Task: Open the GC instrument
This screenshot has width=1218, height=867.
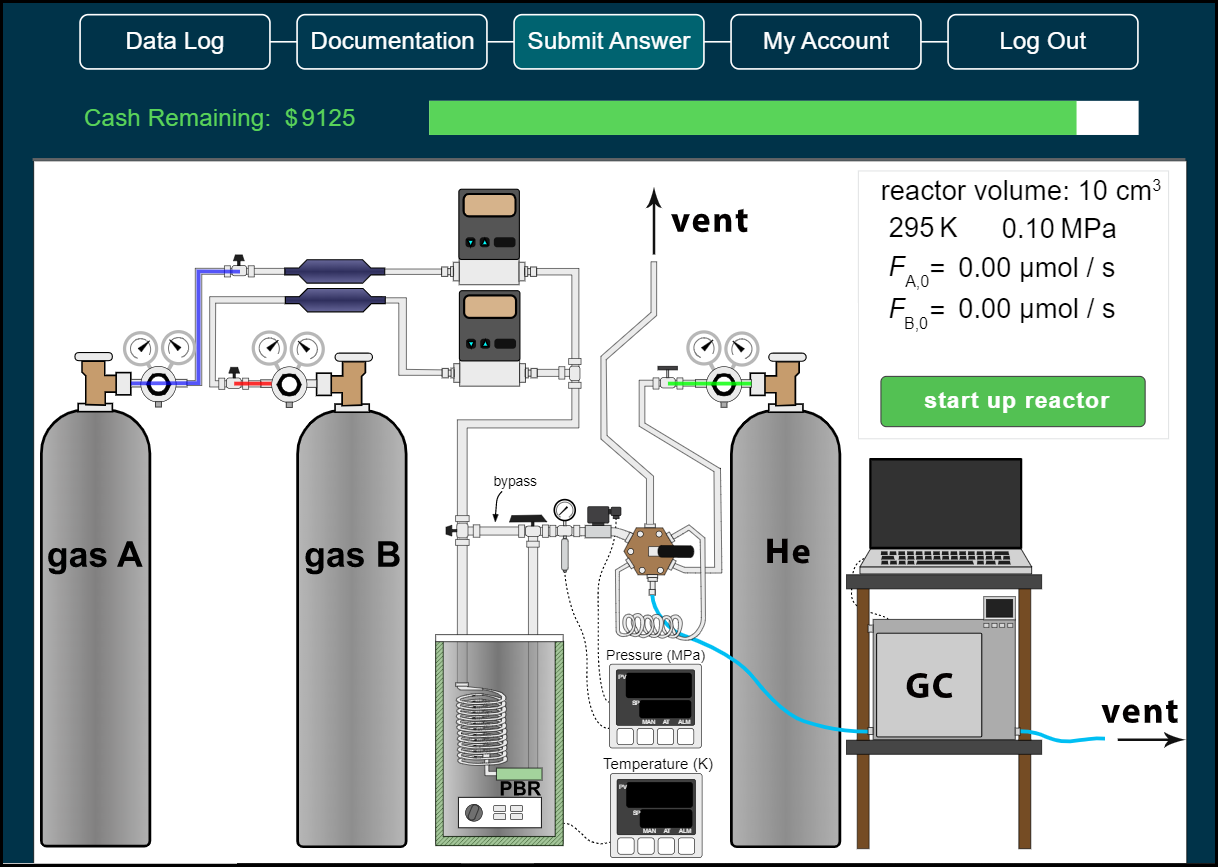Action: click(x=930, y=685)
